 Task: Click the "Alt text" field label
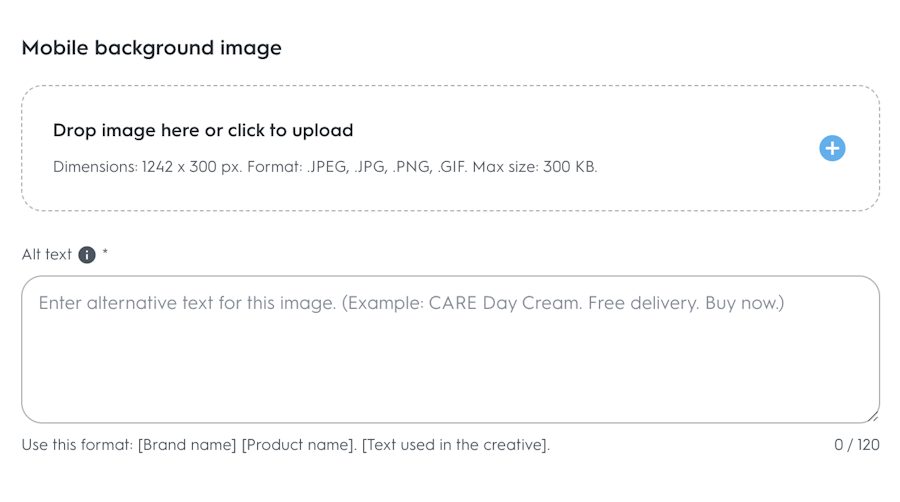tap(47, 255)
